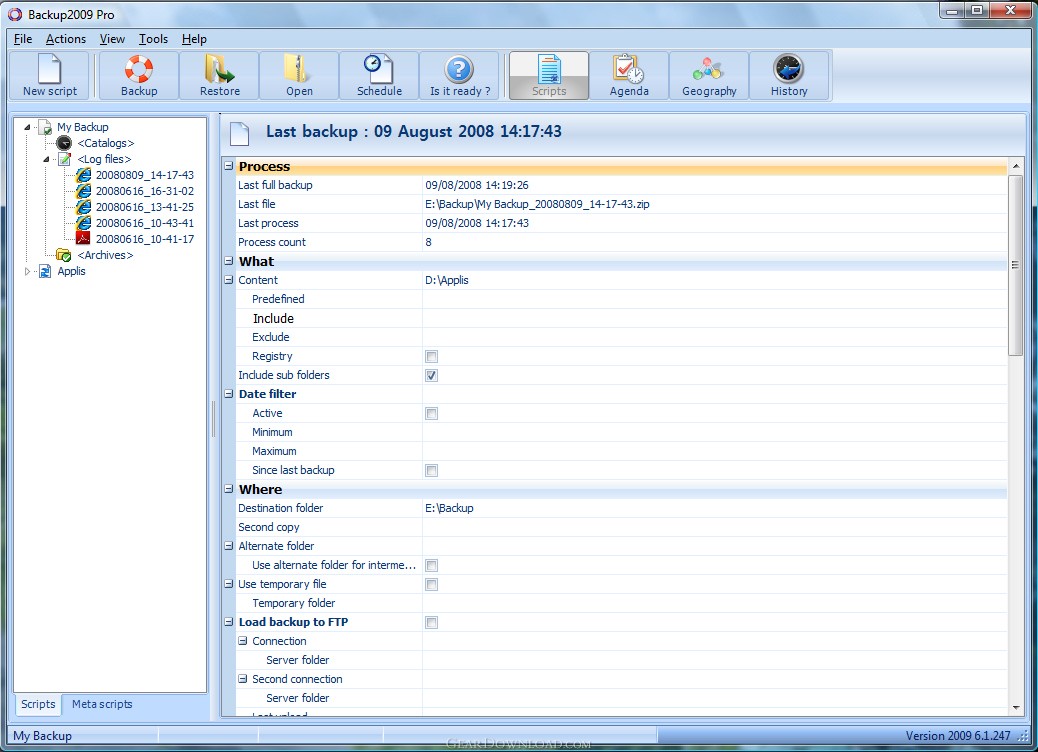Switch to the Meta scripts tab
The height and width of the screenshot is (752, 1038).
tap(102, 704)
